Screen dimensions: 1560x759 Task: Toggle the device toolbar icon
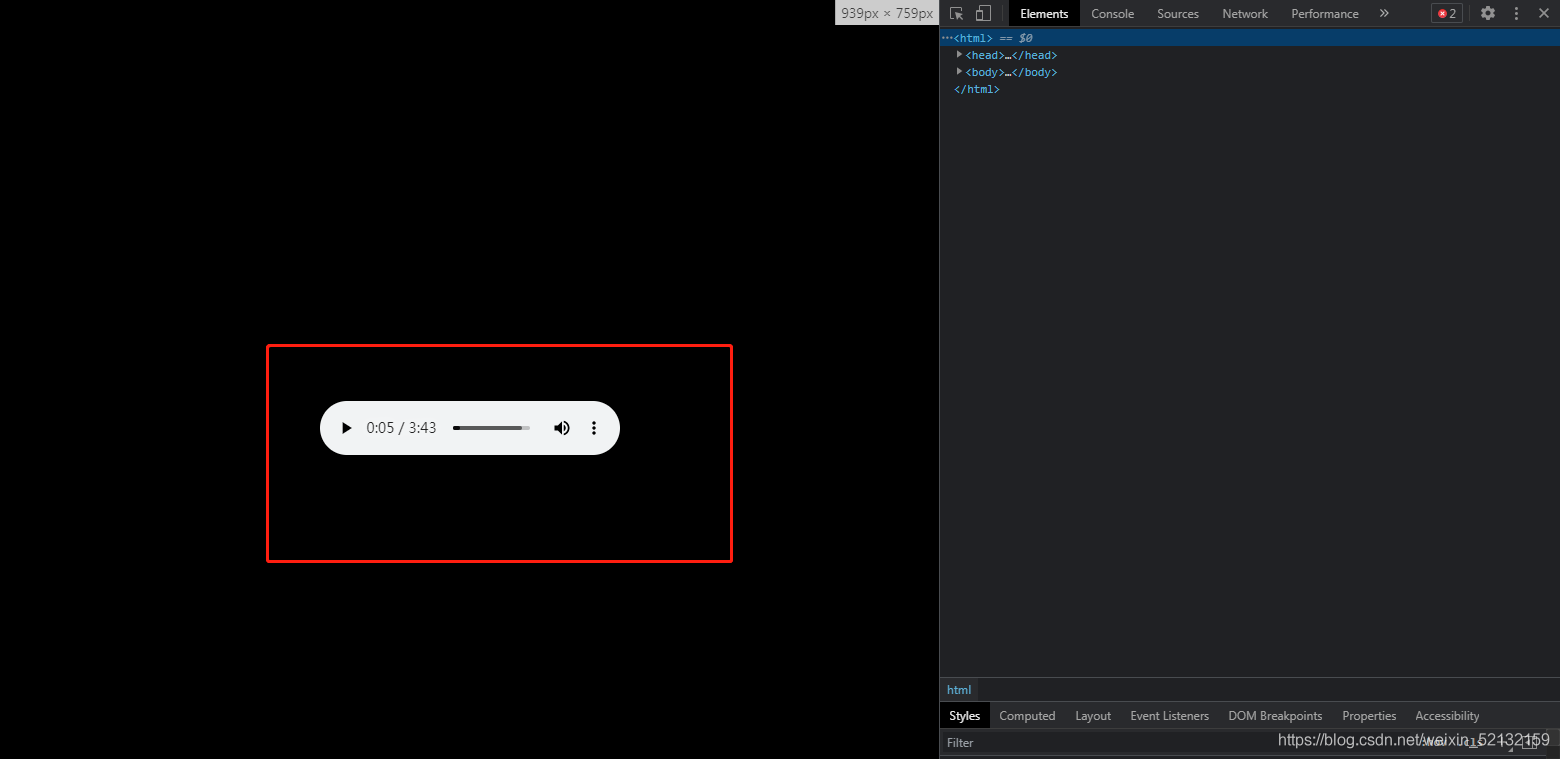(x=983, y=13)
